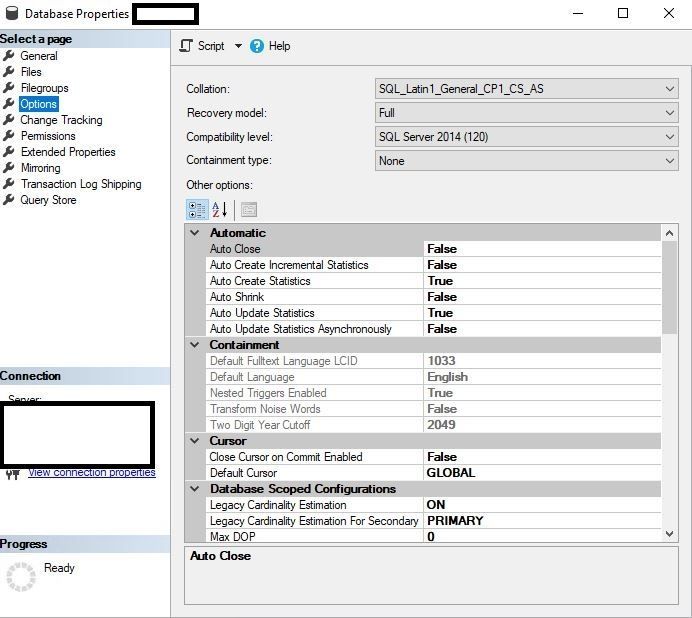This screenshot has height=618, width=692.
Task: Select the Auto Shrink value False
Action: click(x=542, y=297)
